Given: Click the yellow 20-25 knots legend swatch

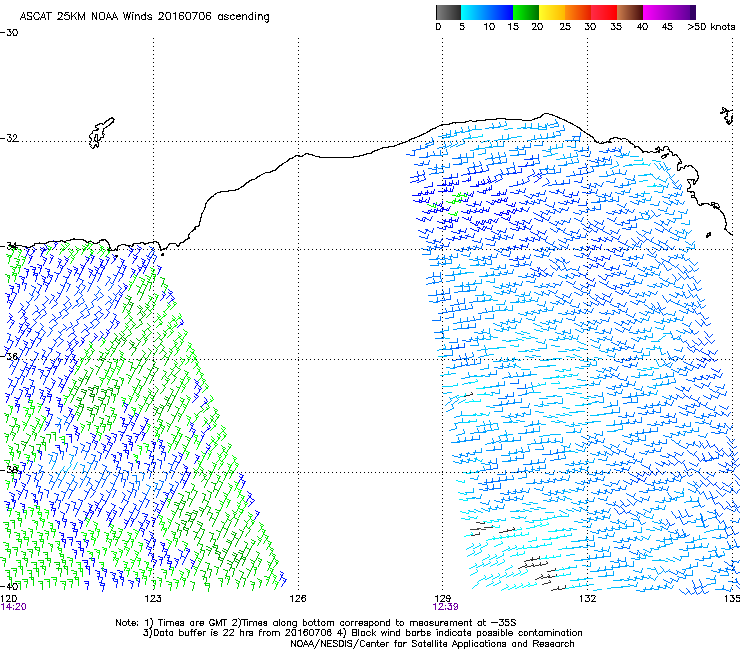Looking at the screenshot, I should pyautogui.click(x=552, y=12).
